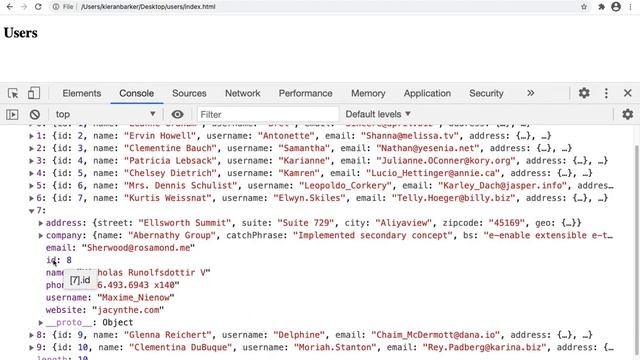Expand entry 4 Chelsey Dietrich

[31, 173]
